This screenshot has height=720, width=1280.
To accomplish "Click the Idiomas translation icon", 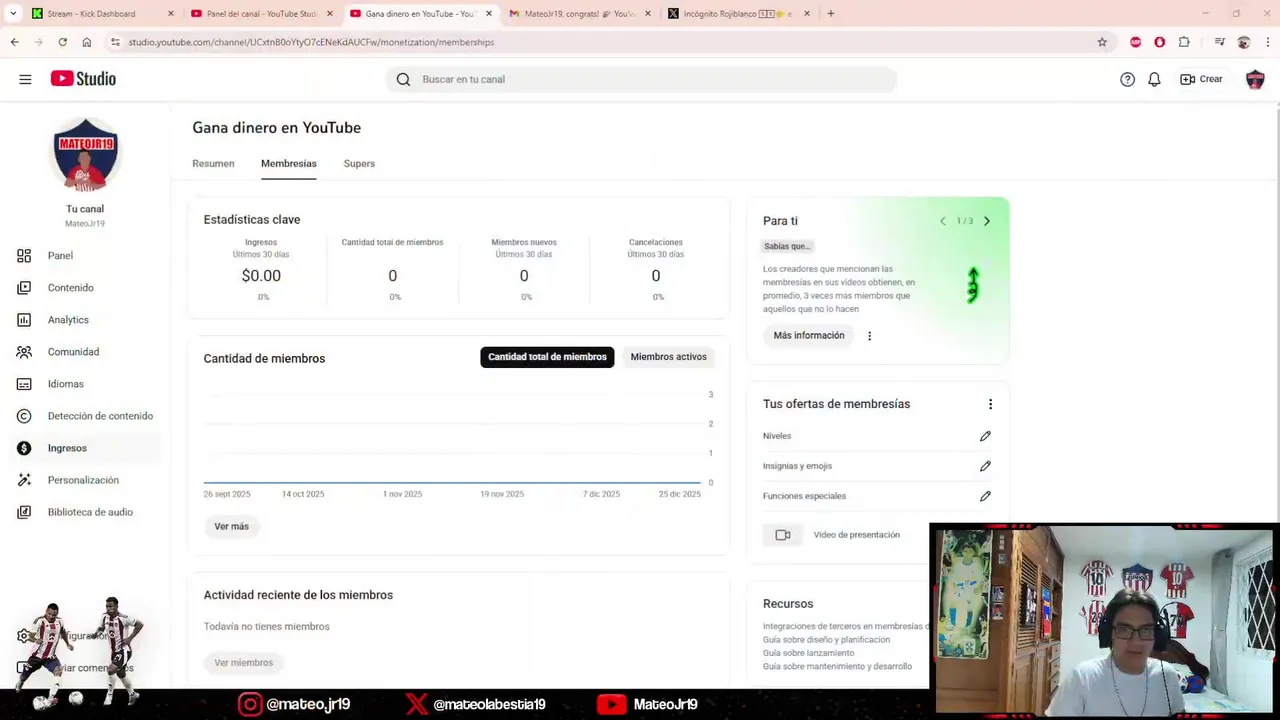I will point(24,384).
